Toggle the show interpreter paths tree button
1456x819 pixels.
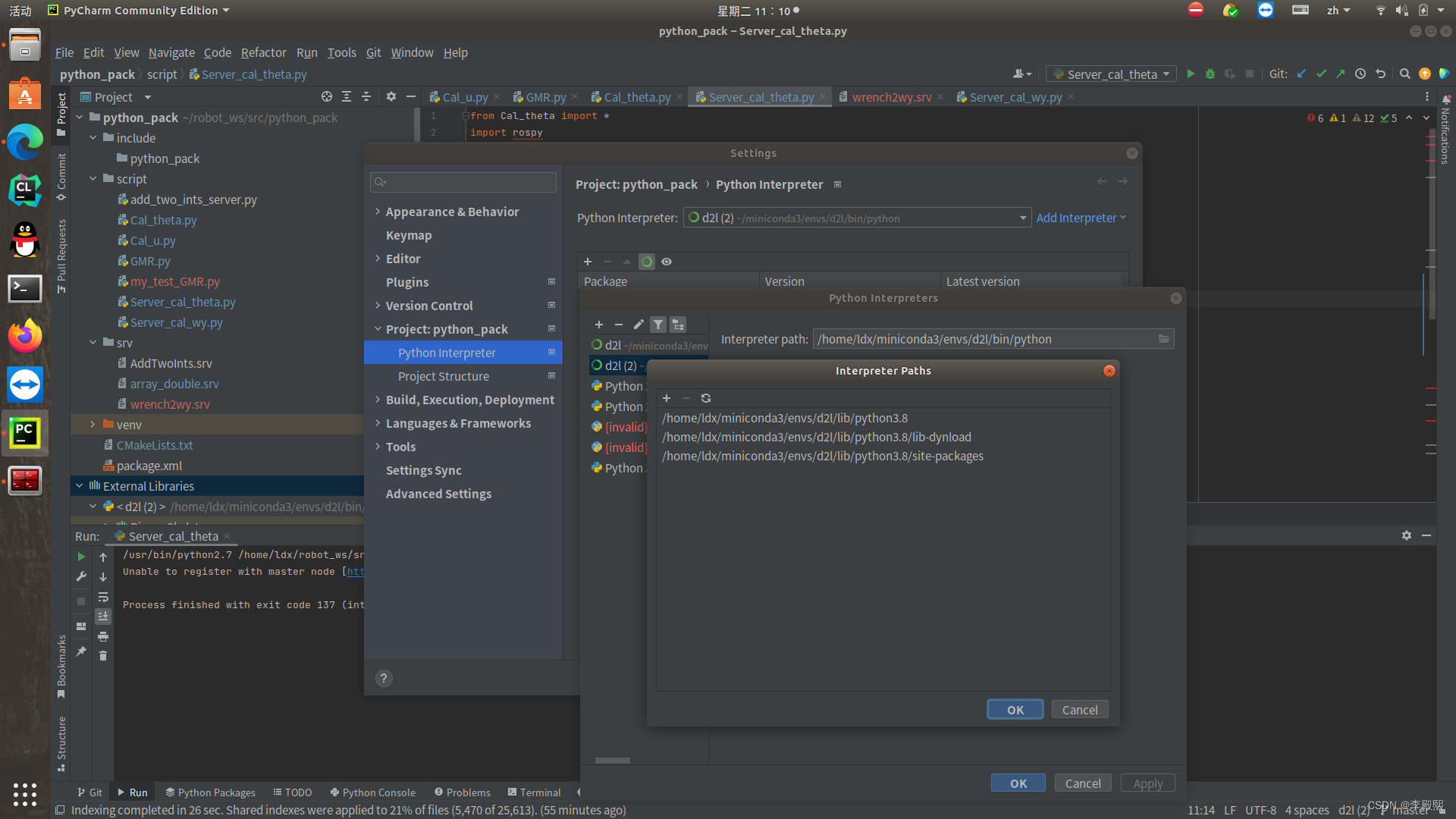click(678, 325)
